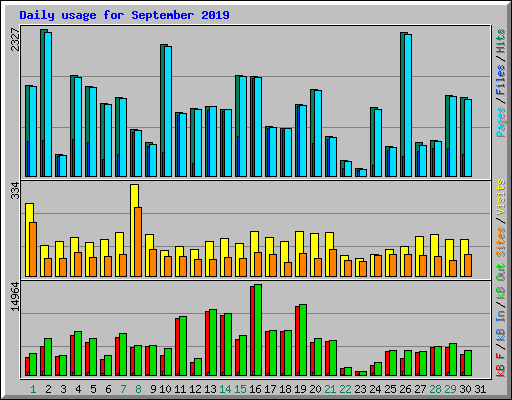This screenshot has width=512, height=400.
Task: Select day 1 on the x-axis
Action: pyautogui.click(x=33, y=389)
